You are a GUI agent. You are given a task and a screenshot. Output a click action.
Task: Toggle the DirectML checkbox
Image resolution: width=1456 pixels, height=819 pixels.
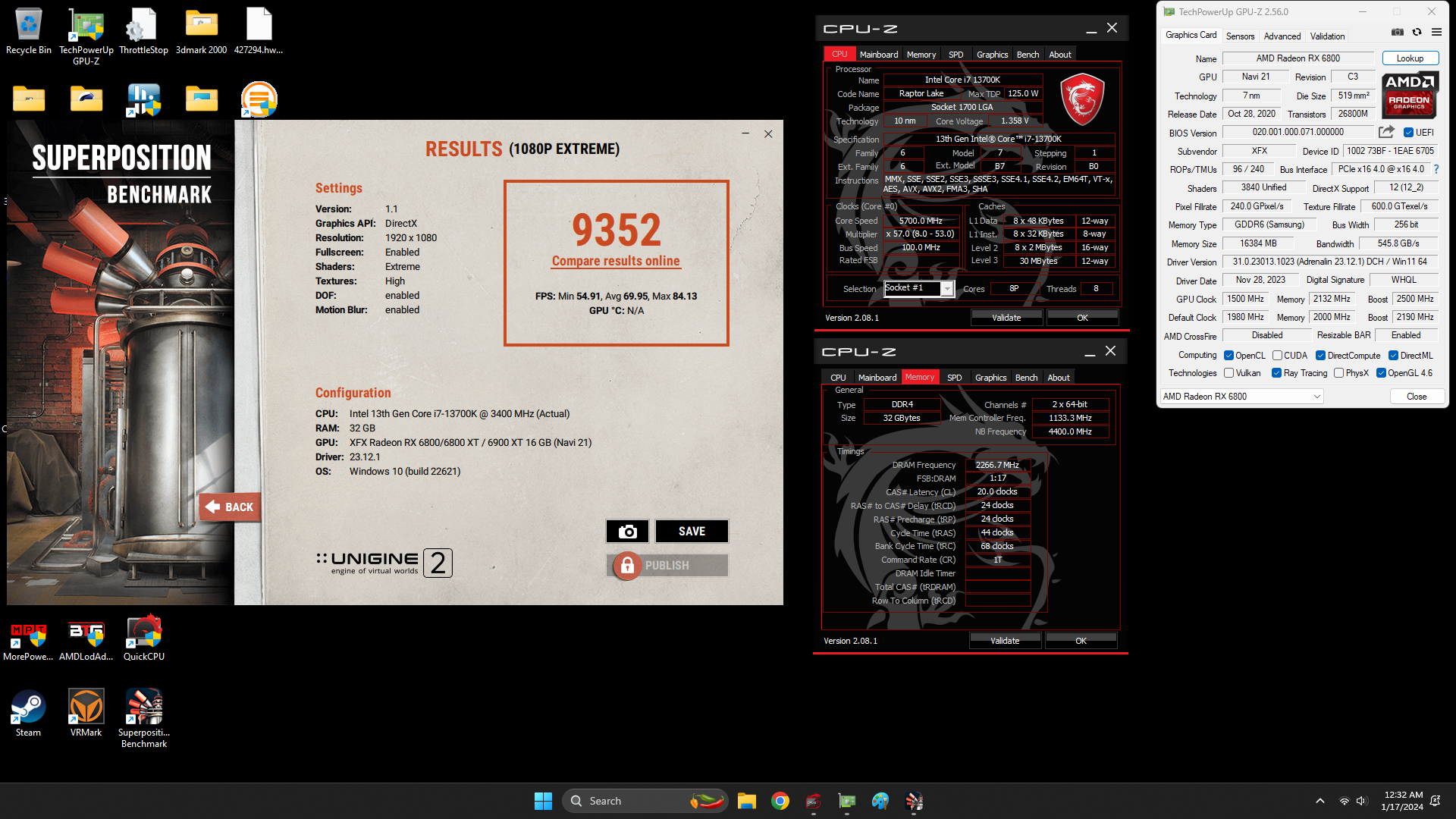click(1393, 355)
